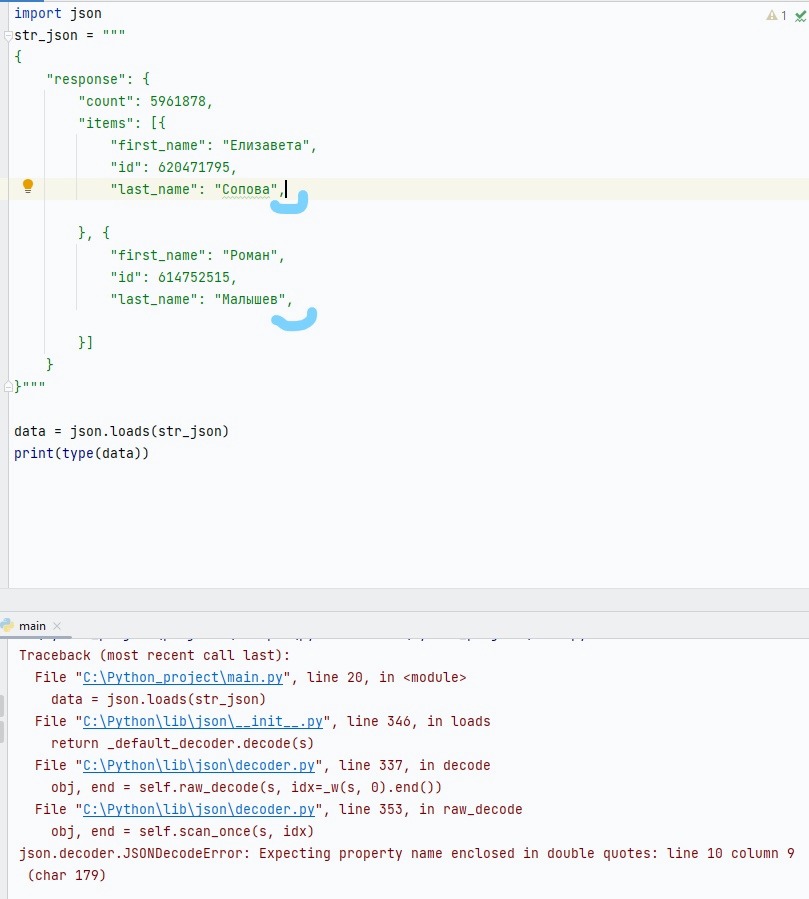Click the Python icon on the main tab
Screen dimensions: 809x899
coord(7,625)
